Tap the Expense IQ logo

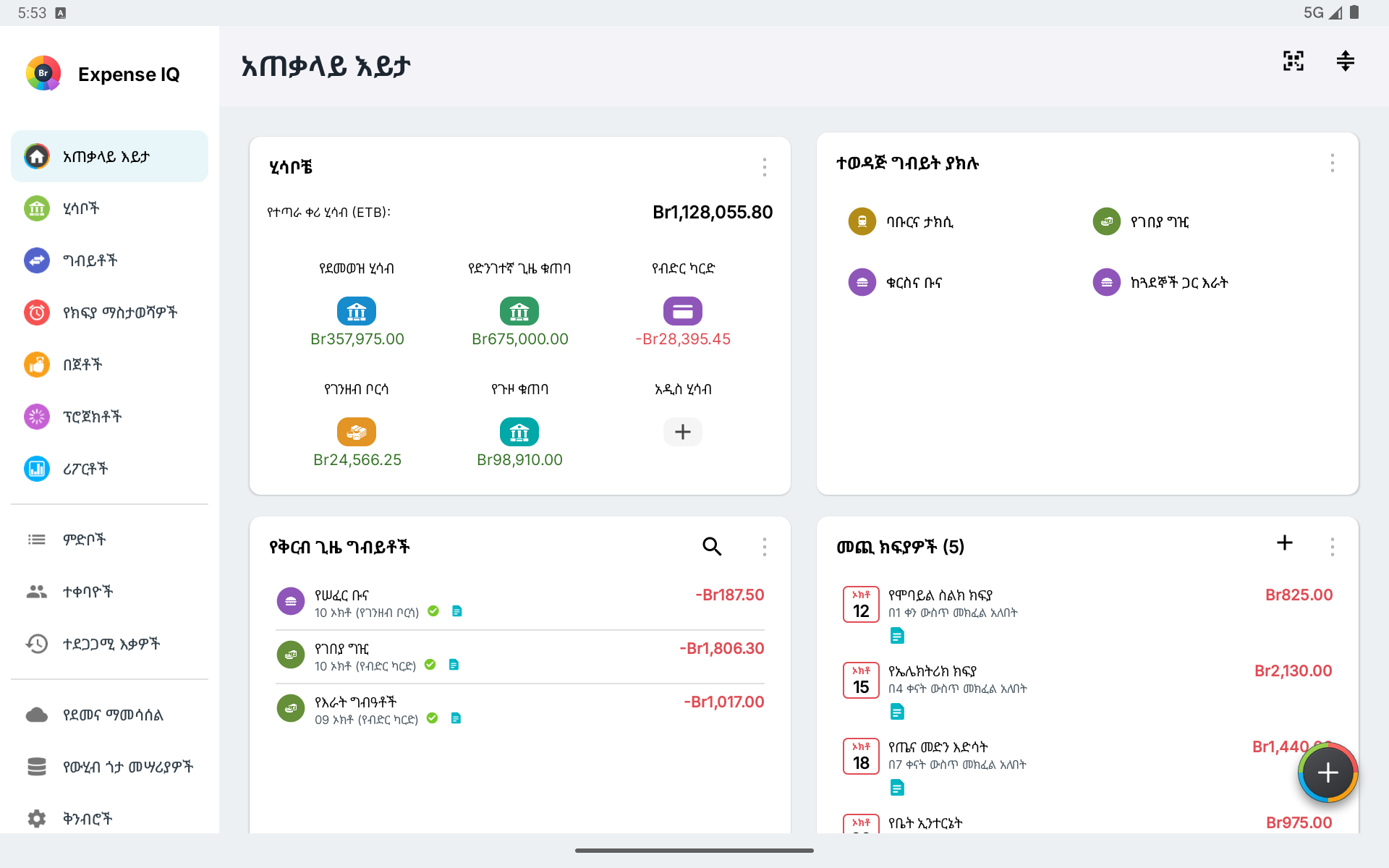pos(43,73)
